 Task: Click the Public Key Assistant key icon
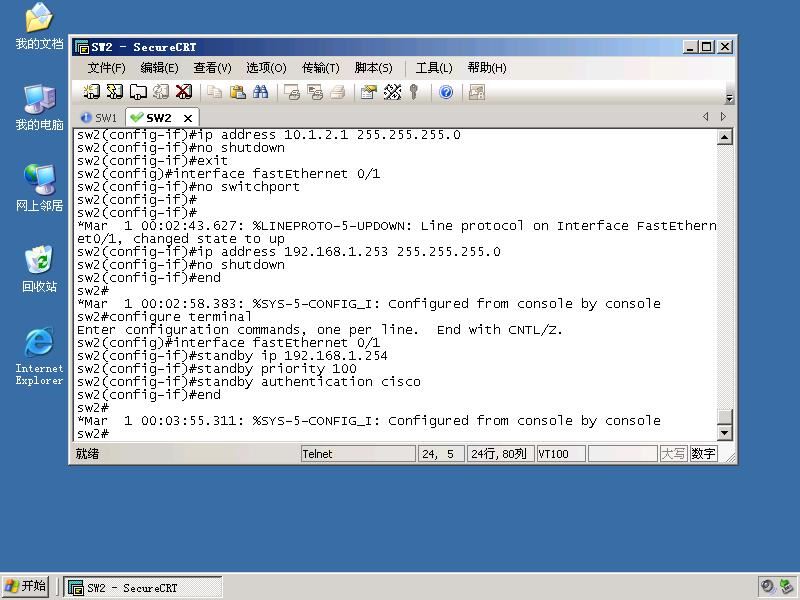coord(414,92)
